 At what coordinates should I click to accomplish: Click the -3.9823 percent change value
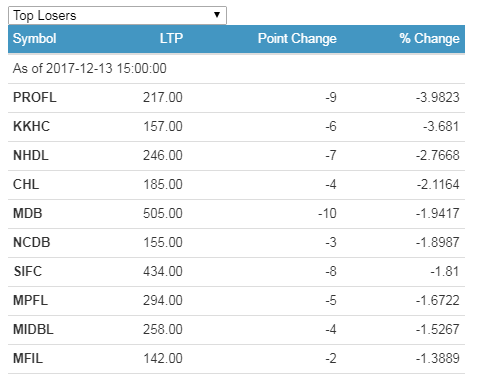pyautogui.click(x=438, y=98)
